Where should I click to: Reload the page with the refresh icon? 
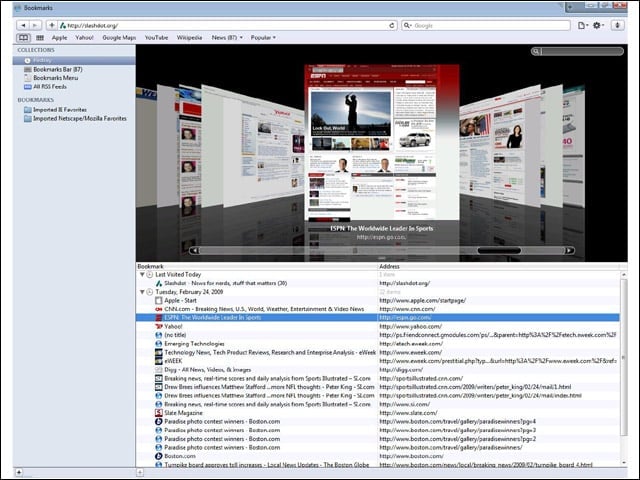tap(392, 25)
